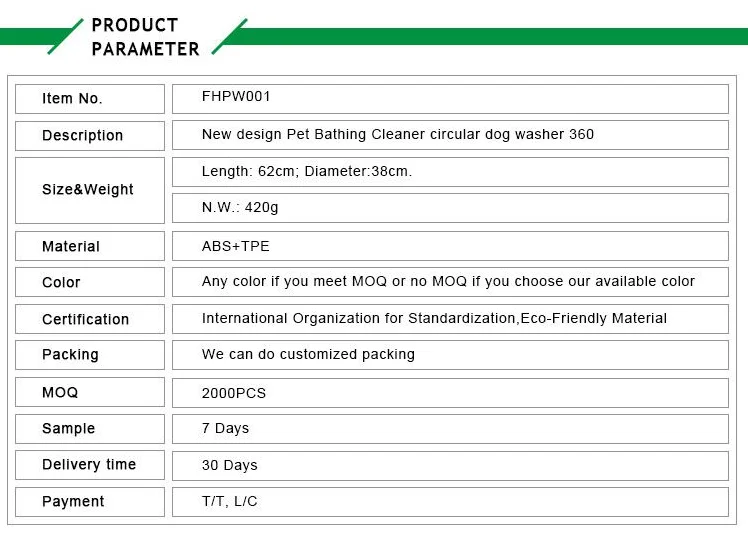Click the Pet Bathing Cleaner description text
The height and width of the screenshot is (547, 748).
[x=397, y=135]
